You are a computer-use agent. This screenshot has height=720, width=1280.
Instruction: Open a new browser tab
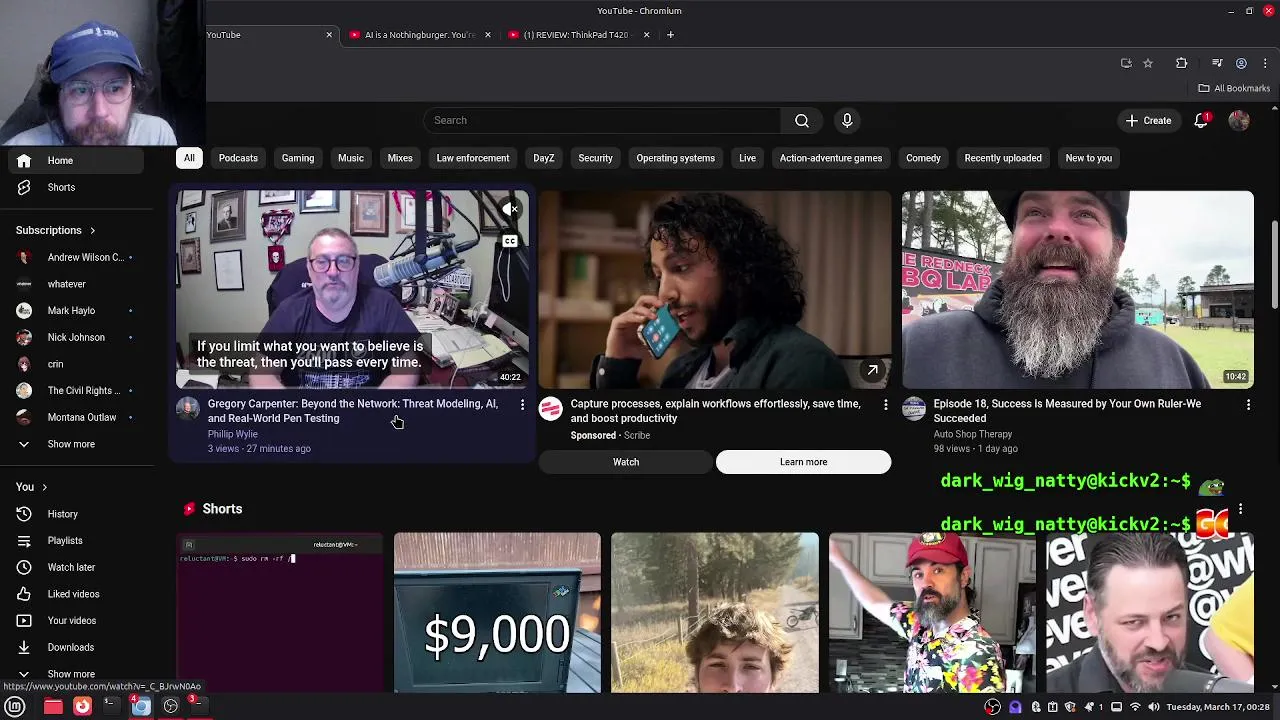(670, 35)
